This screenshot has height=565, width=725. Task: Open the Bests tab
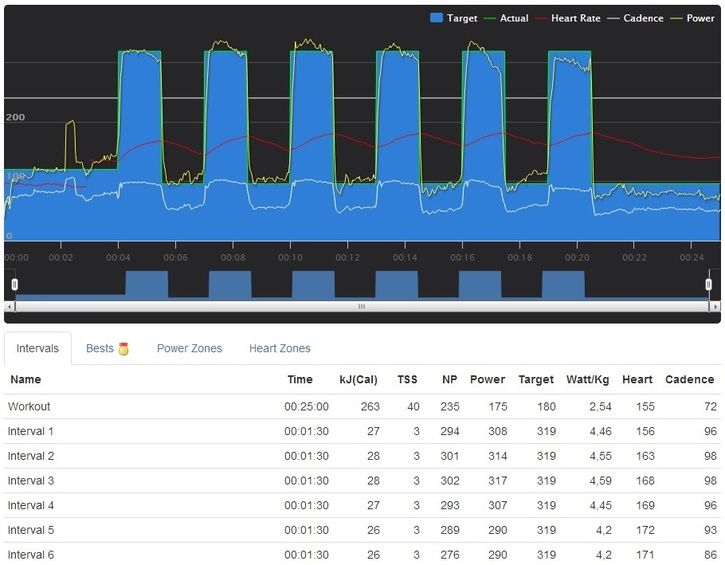point(100,349)
